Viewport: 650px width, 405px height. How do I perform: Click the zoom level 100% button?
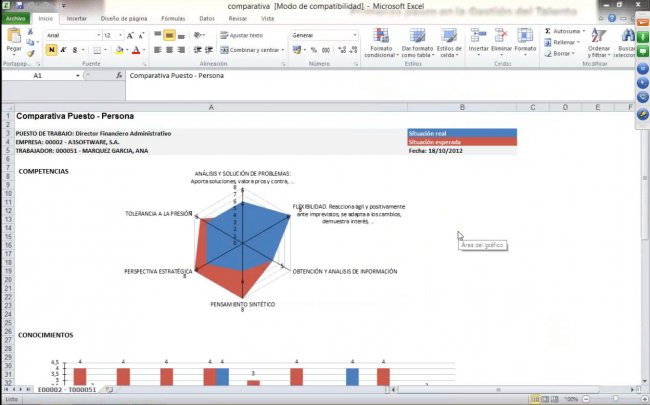coord(571,399)
